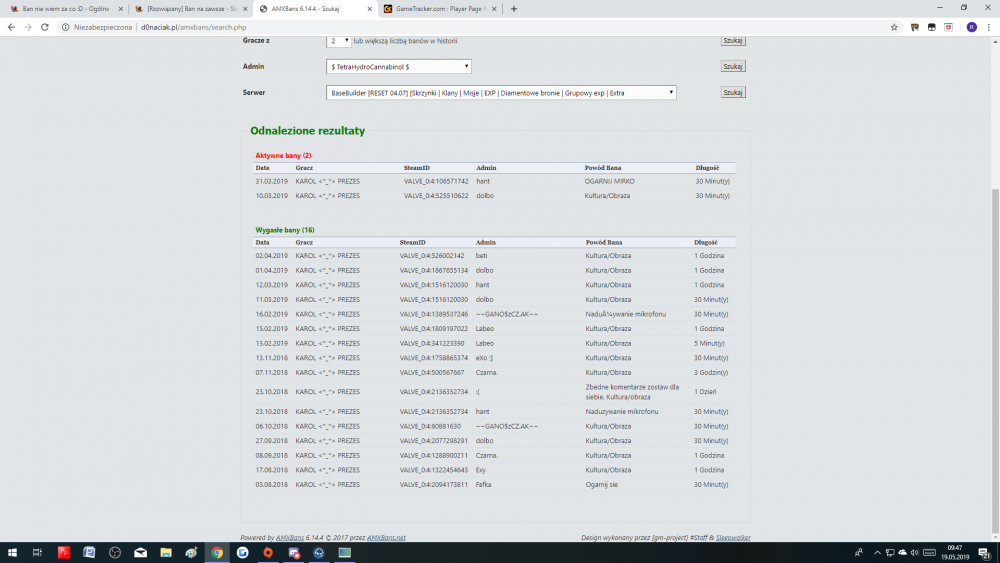The width and height of the screenshot is (1000, 563).
Task: Click Szukaj button next to Serwer
Action: 733,92
